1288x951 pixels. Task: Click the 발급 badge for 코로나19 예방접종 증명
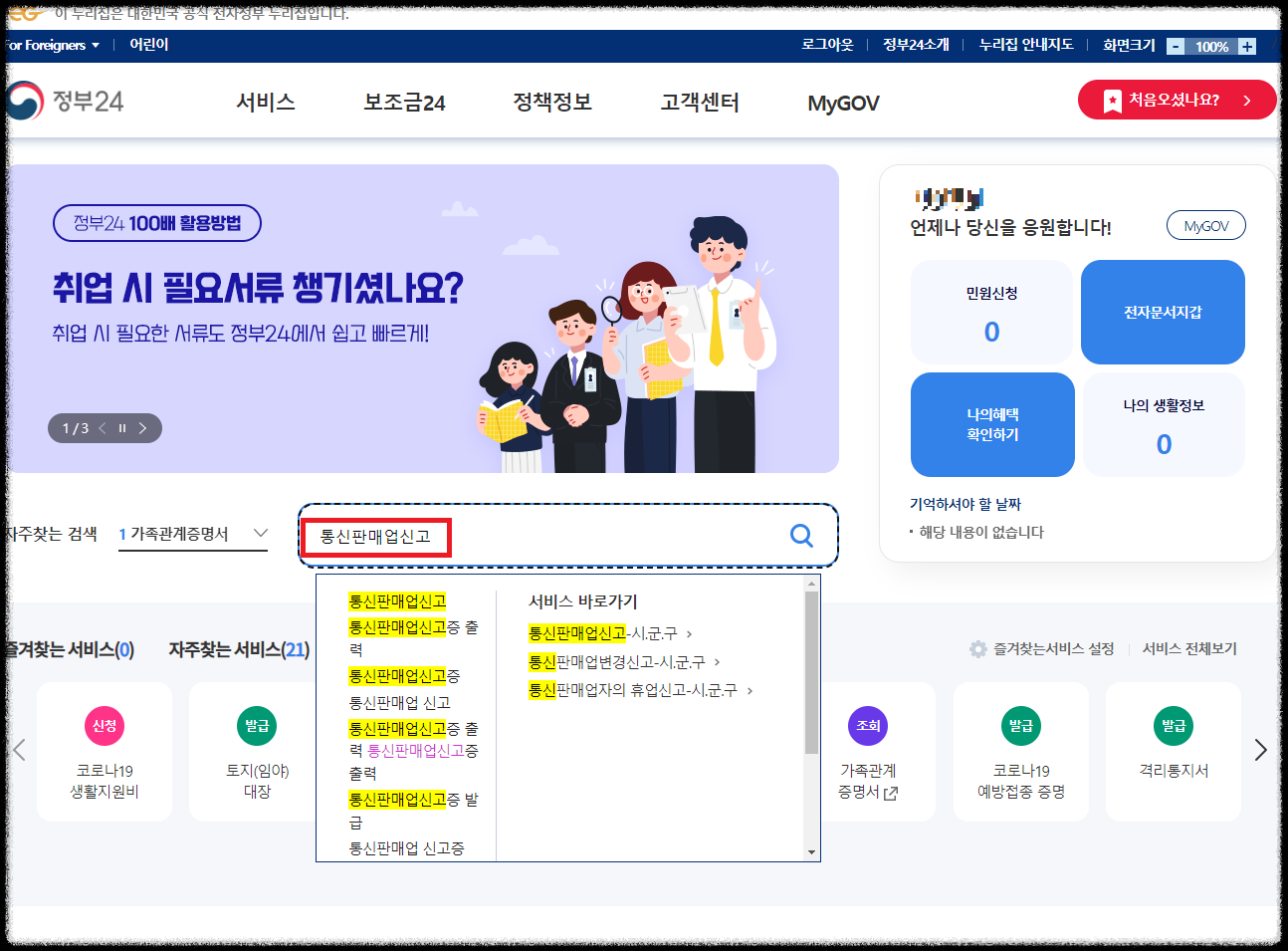click(1020, 726)
